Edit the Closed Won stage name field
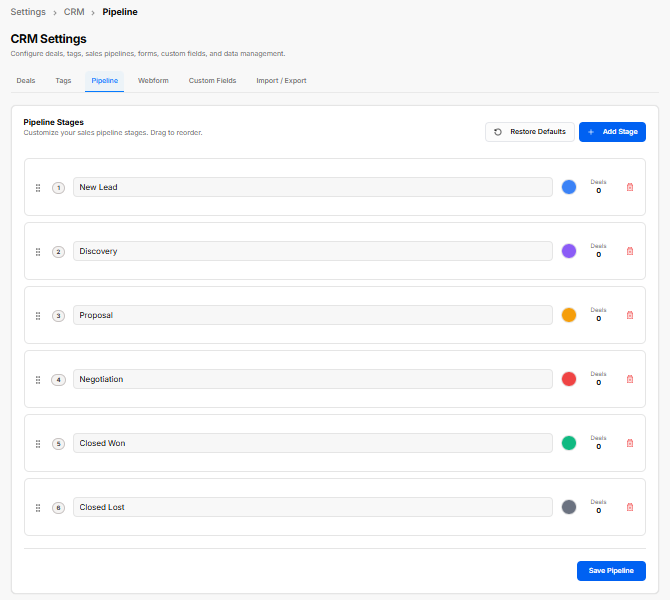 [313, 443]
